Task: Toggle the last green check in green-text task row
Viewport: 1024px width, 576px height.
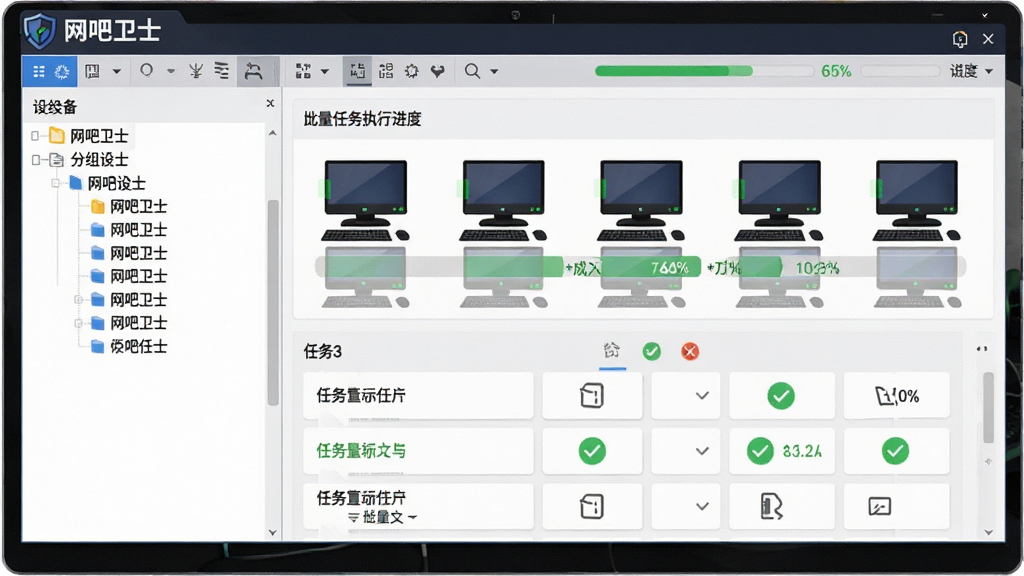Action: click(895, 451)
